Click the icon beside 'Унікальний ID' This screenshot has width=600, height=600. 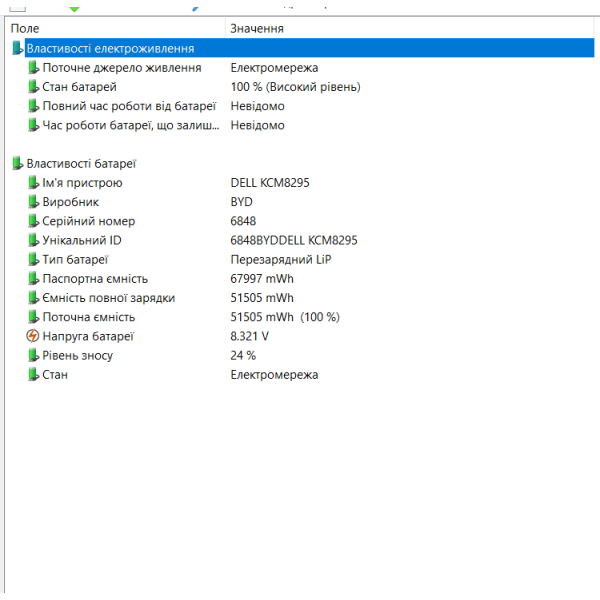click(x=33, y=240)
